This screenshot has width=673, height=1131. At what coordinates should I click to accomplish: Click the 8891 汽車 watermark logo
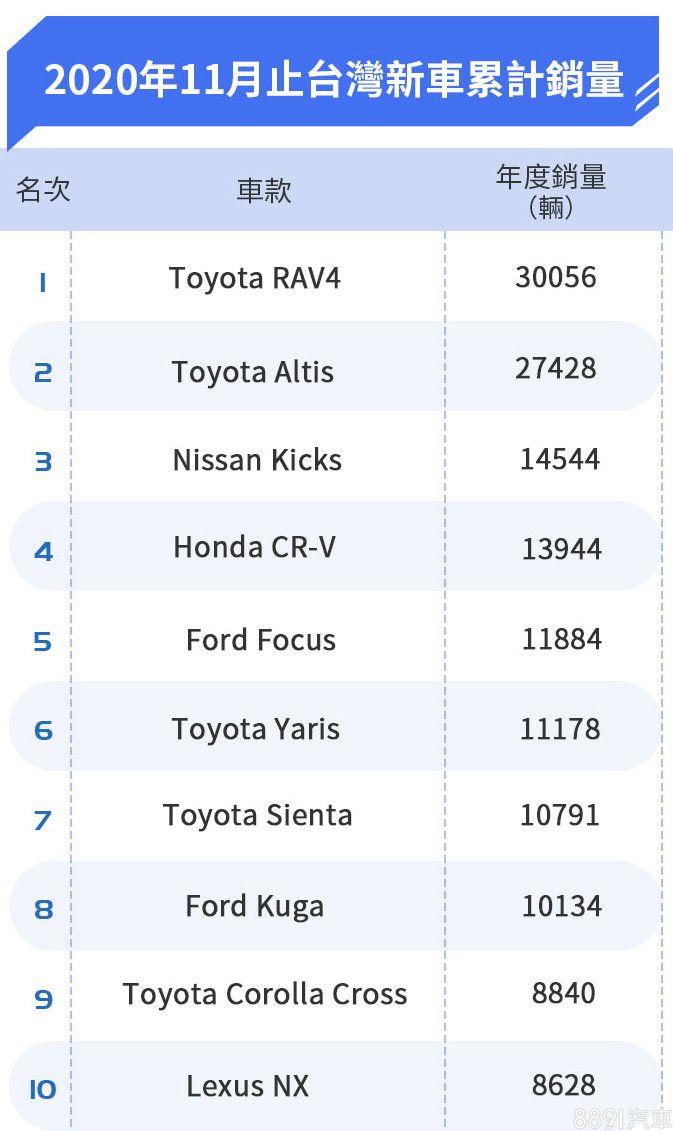click(622, 1117)
